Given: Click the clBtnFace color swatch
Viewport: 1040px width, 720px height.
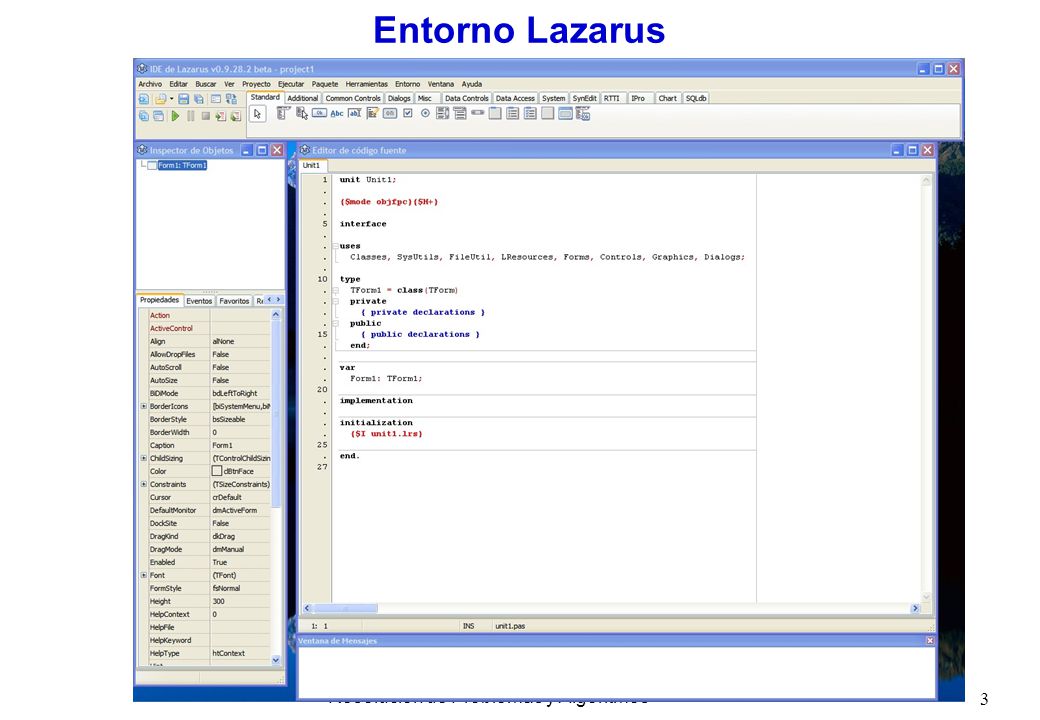Looking at the screenshot, I should coord(217,471).
